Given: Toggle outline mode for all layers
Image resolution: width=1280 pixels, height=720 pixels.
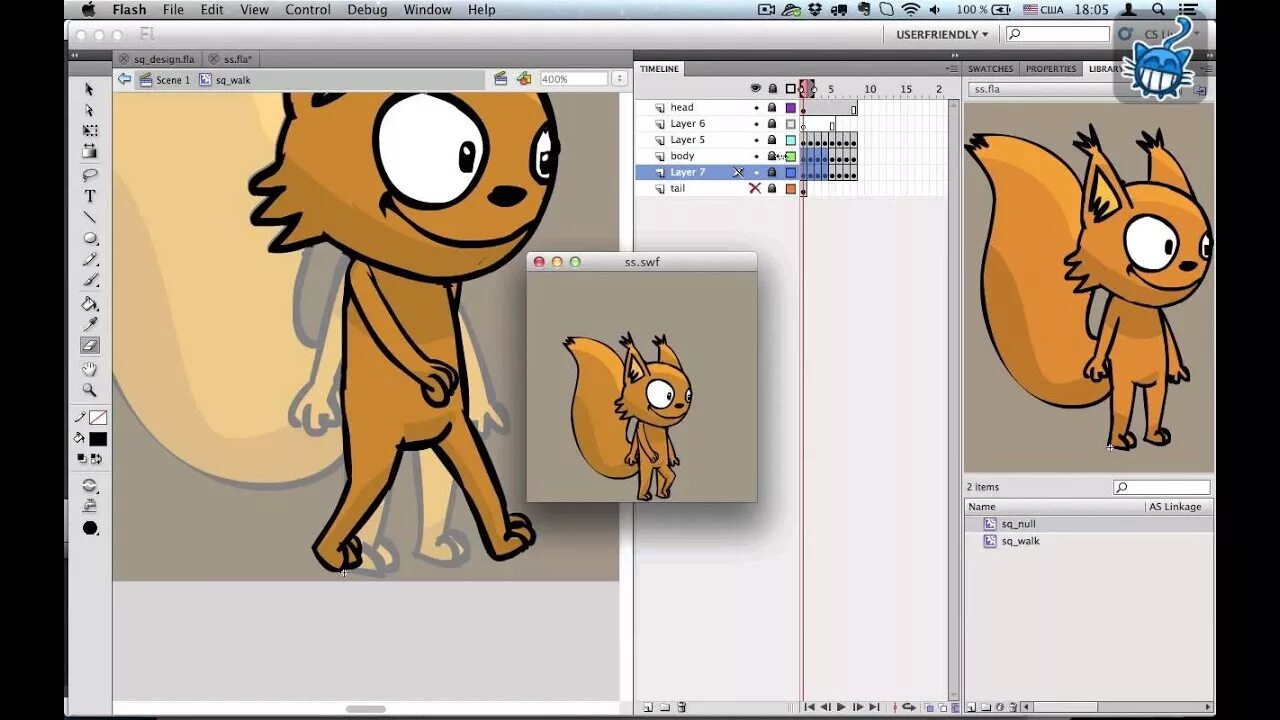Looking at the screenshot, I should click(x=791, y=89).
